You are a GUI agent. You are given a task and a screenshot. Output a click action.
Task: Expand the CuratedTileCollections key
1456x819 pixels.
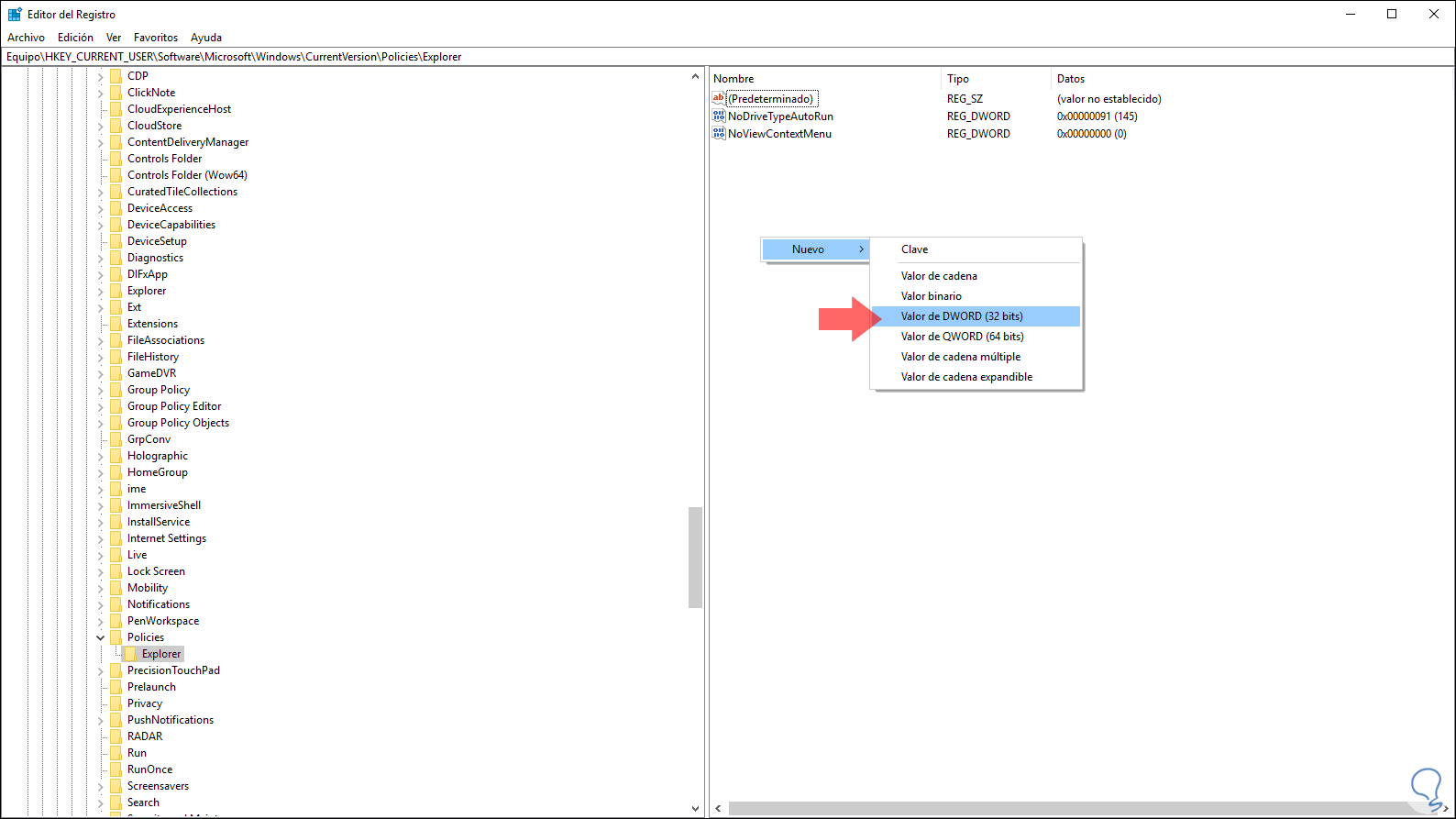[x=101, y=192]
